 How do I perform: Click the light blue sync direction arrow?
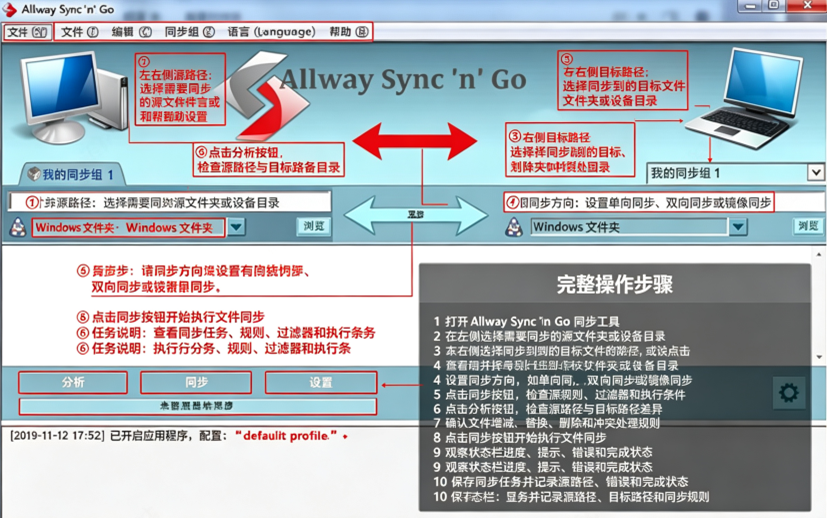[x=416, y=215]
